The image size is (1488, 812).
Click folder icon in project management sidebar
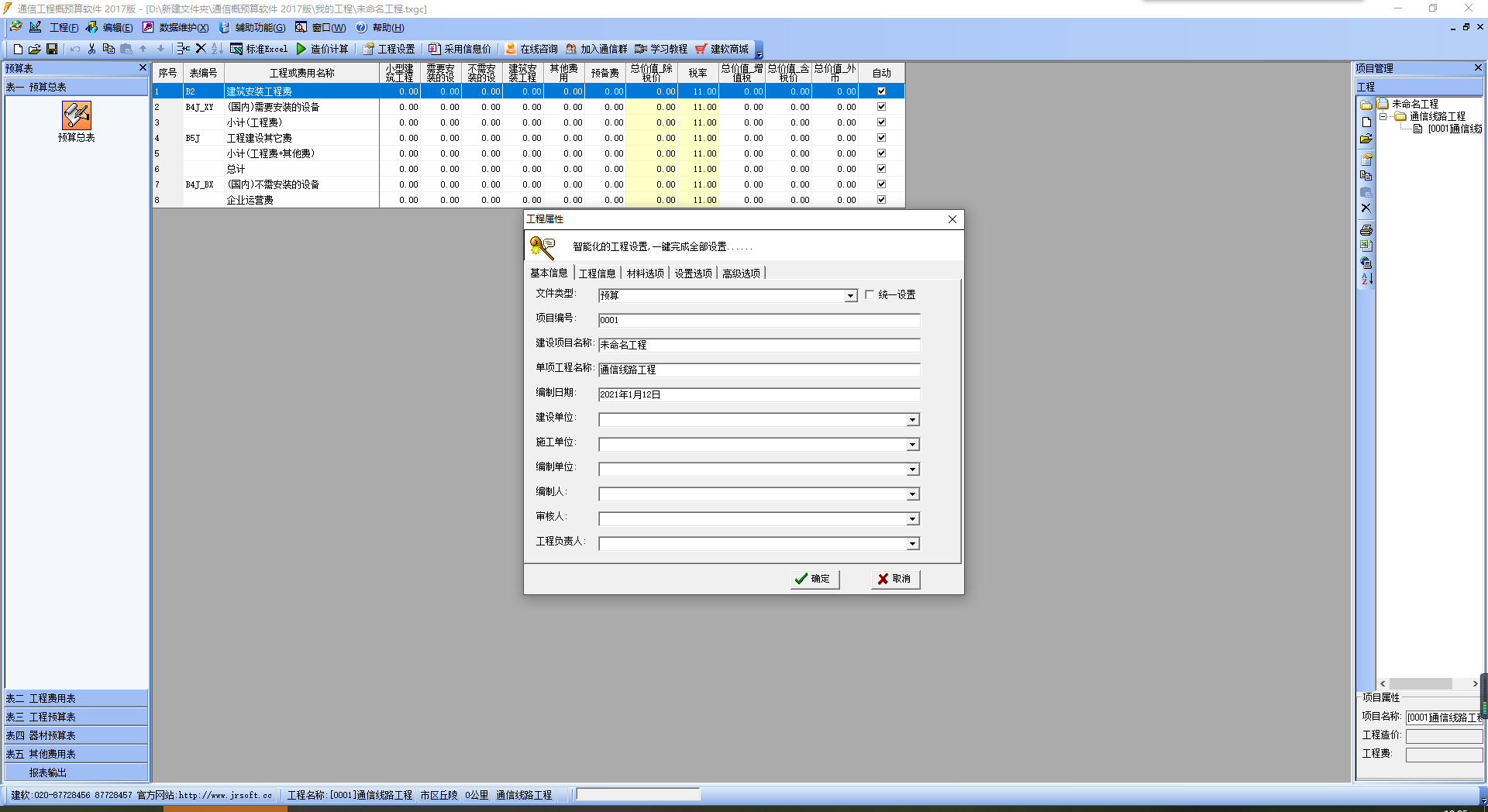click(x=1366, y=105)
